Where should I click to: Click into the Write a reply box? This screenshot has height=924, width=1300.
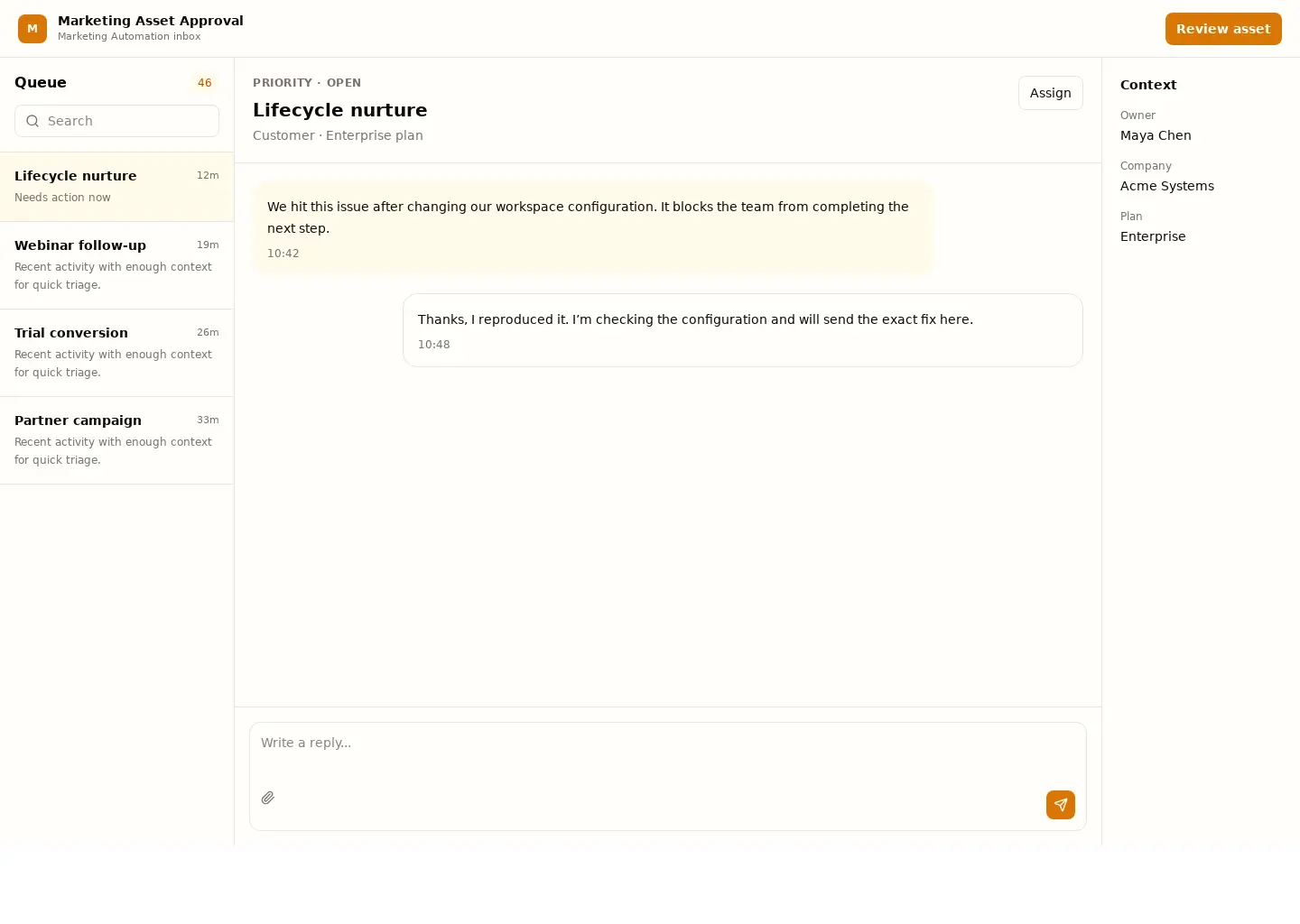(x=668, y=776)
